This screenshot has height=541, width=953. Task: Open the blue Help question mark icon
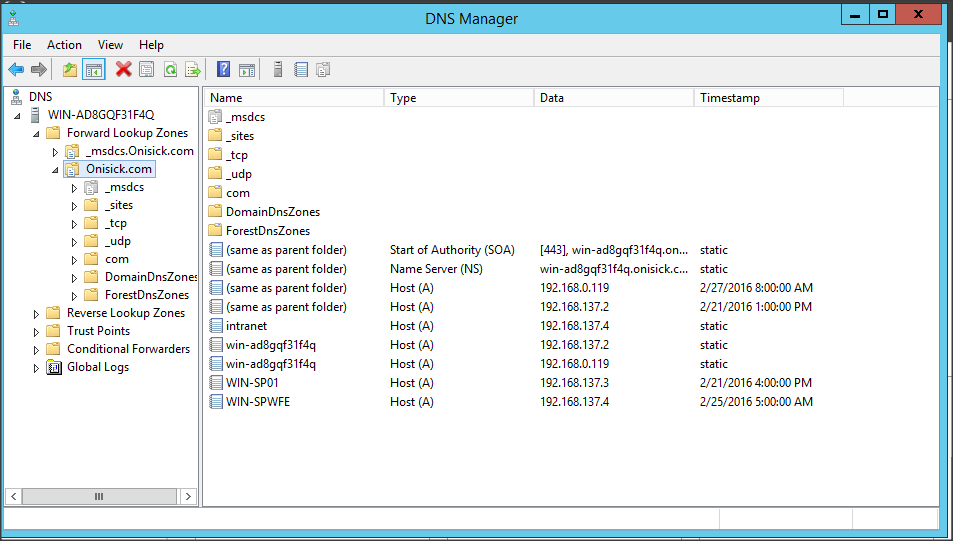coord(224,70)
